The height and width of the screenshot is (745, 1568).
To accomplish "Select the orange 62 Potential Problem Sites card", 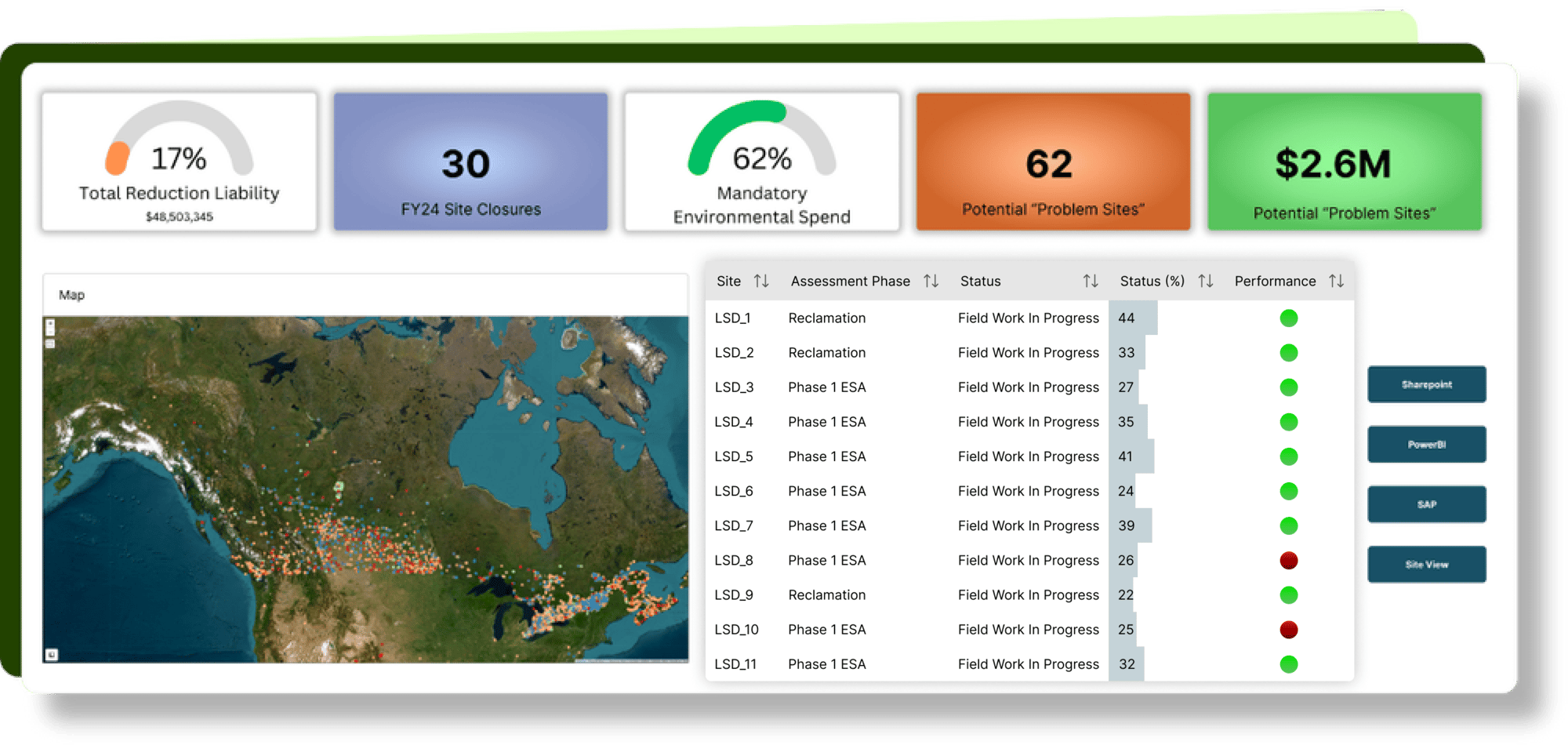I will click(1053, 162).
